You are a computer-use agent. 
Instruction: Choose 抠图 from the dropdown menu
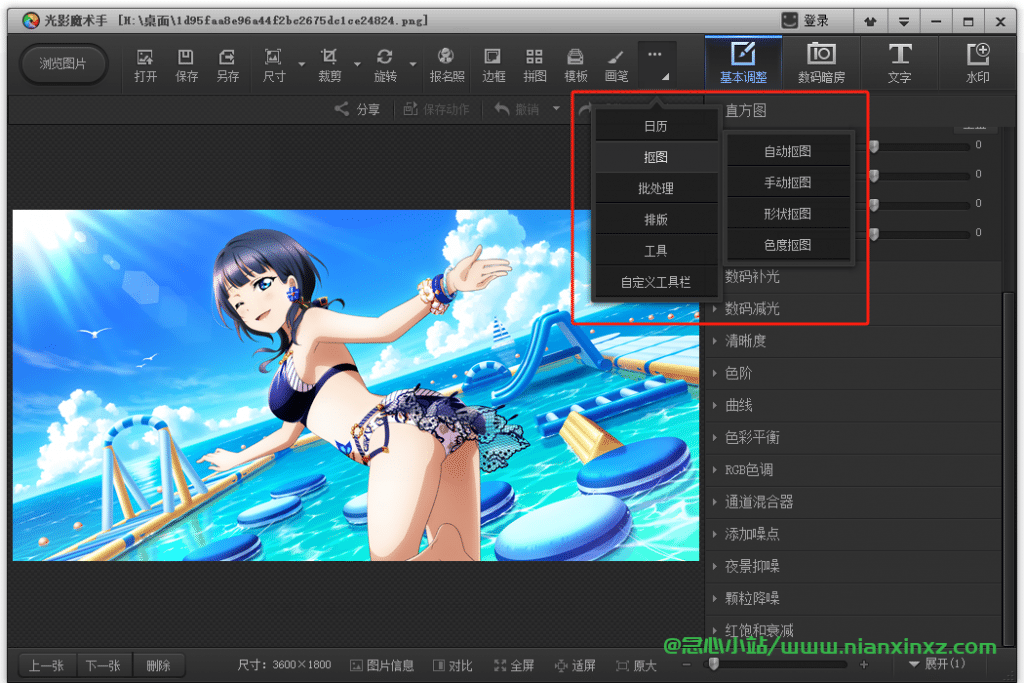tap(656, 157)
